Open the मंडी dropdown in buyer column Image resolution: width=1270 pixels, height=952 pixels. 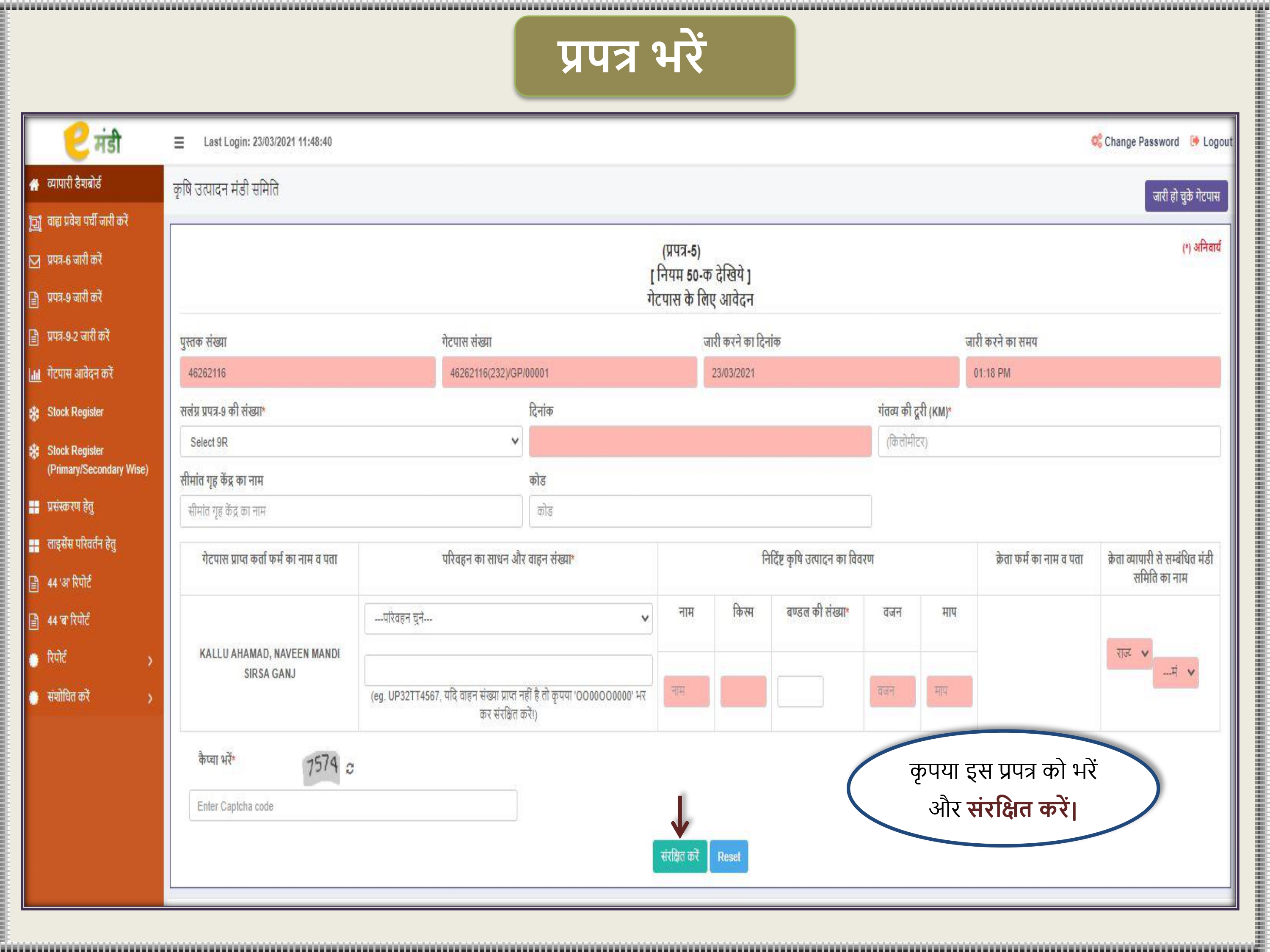[x=1175, y=673]
